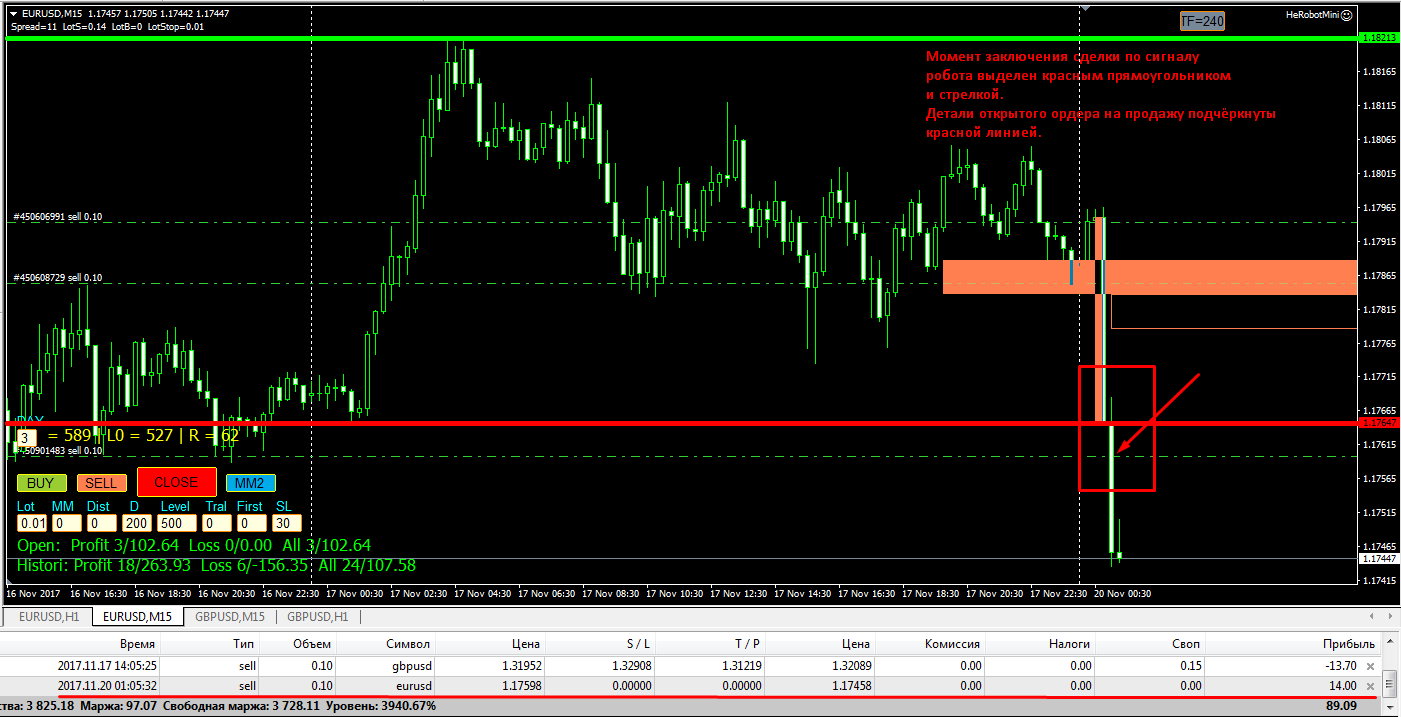Click the green BUY button
Viewport: 1401px width, 717px height.
tap(41, 483)
